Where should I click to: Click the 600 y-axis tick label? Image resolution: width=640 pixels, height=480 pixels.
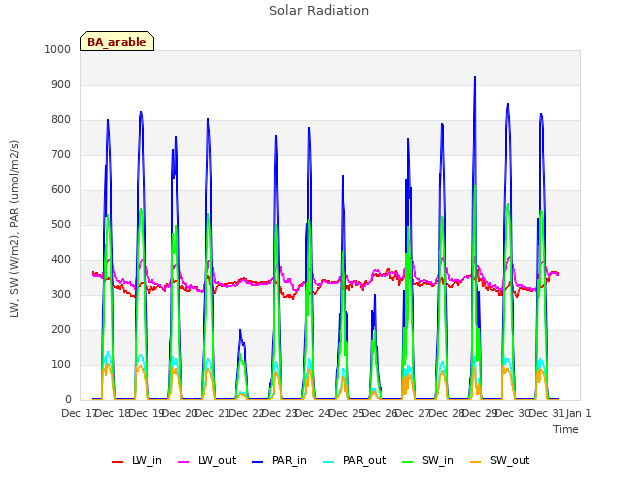(x=61, y=189)
